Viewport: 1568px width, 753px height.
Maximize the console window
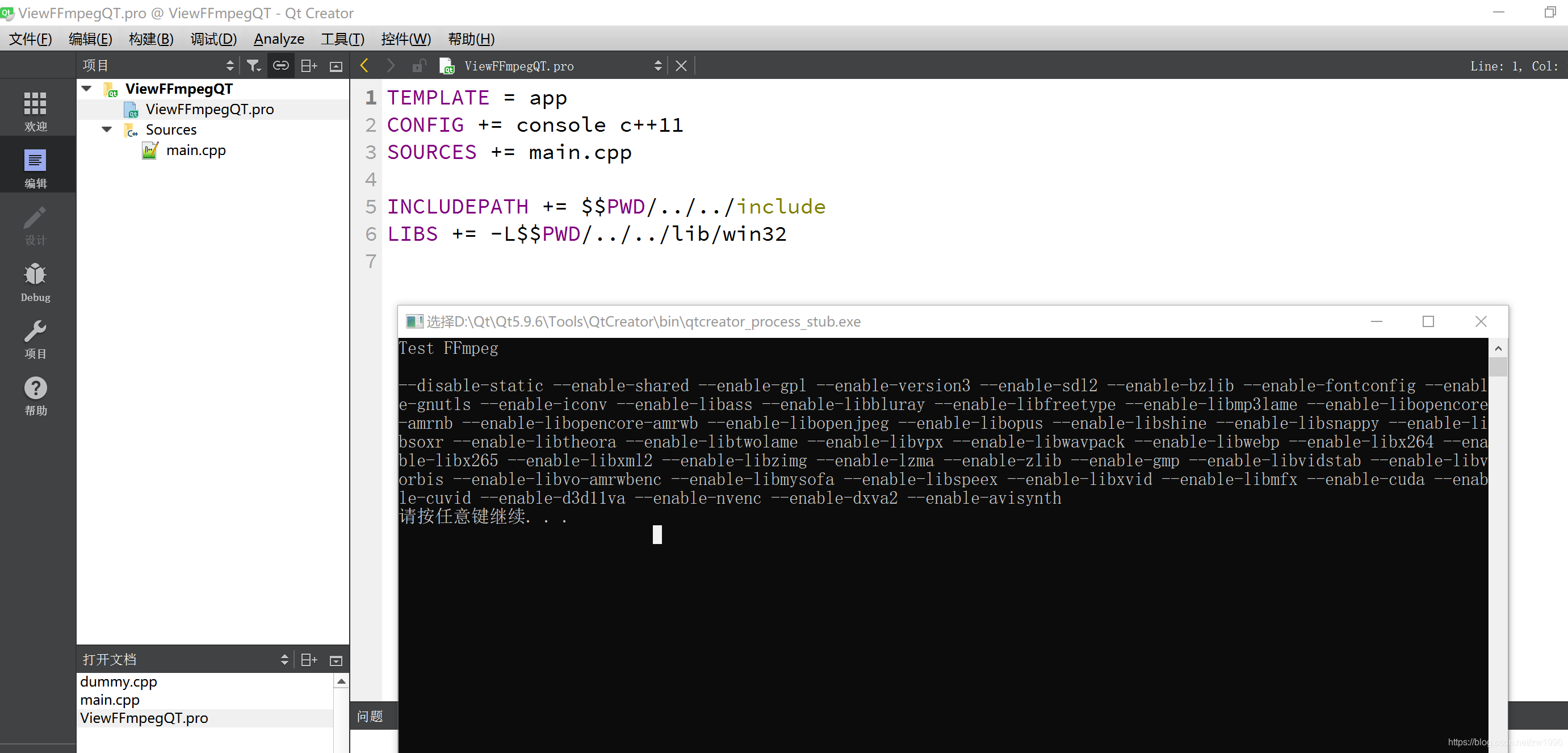tap(1428, 321)
